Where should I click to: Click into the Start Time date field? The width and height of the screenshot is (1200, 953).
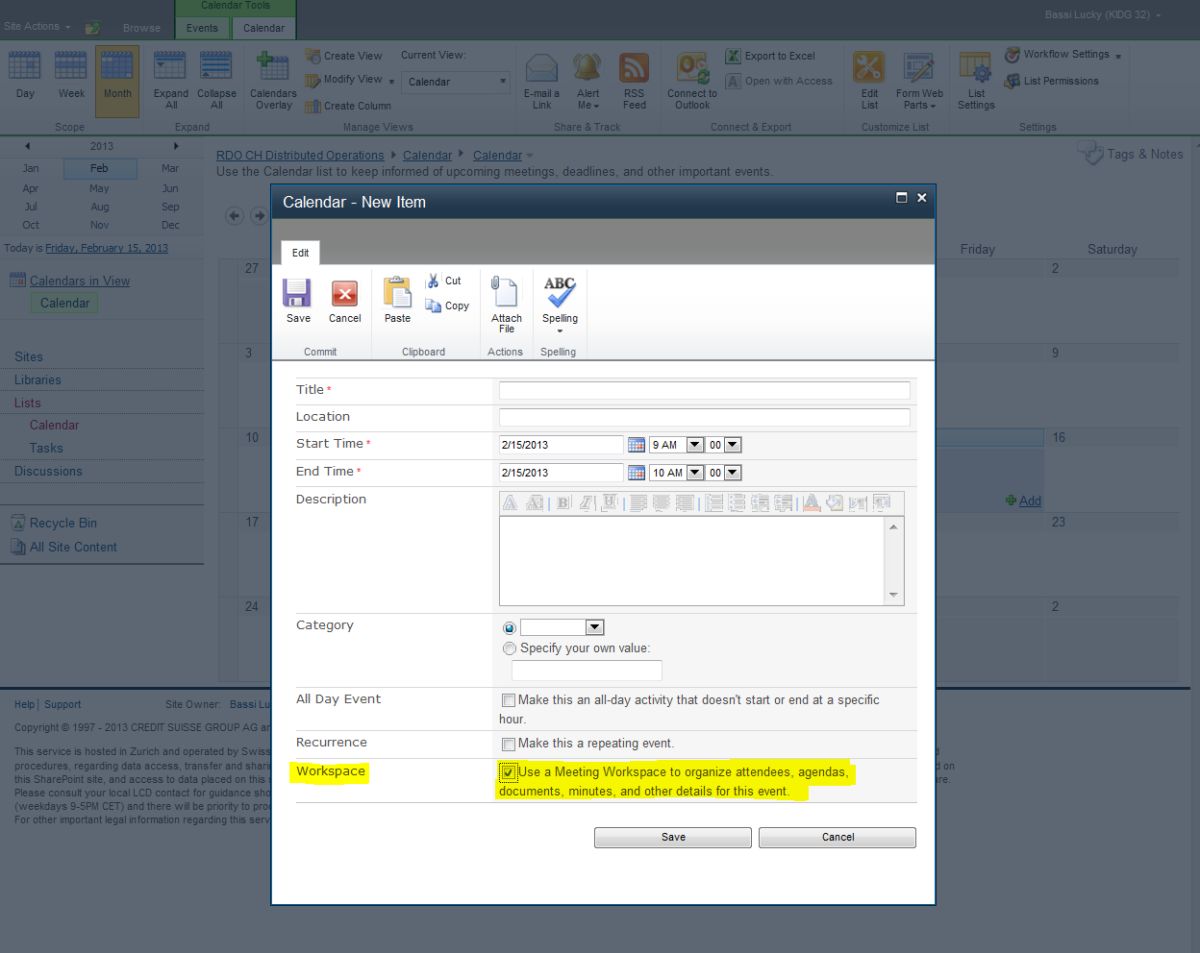point(561,445)
